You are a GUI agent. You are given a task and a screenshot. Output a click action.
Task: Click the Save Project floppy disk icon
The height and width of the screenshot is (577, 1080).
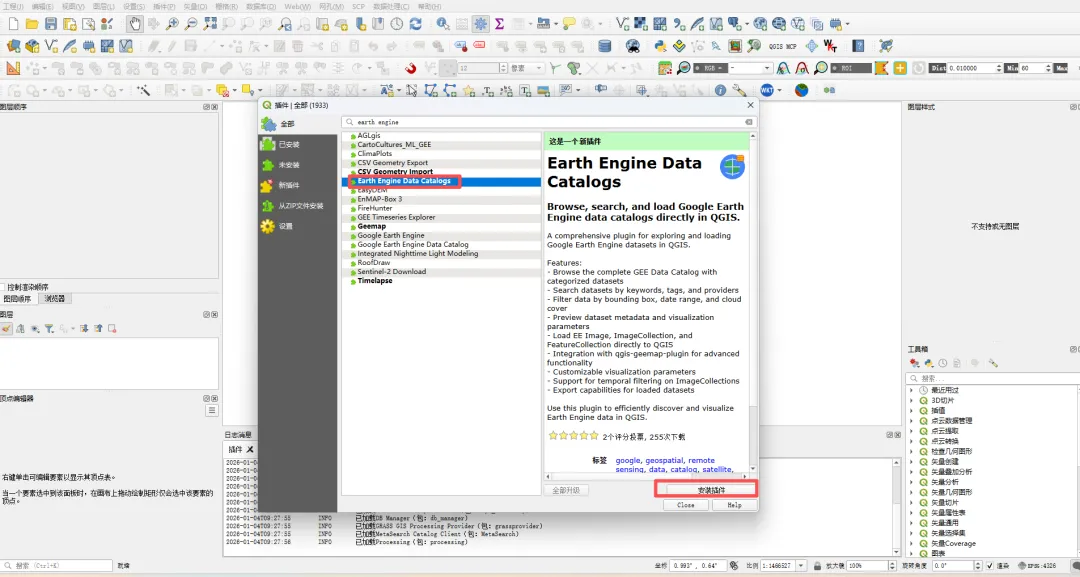coord(51,24)
